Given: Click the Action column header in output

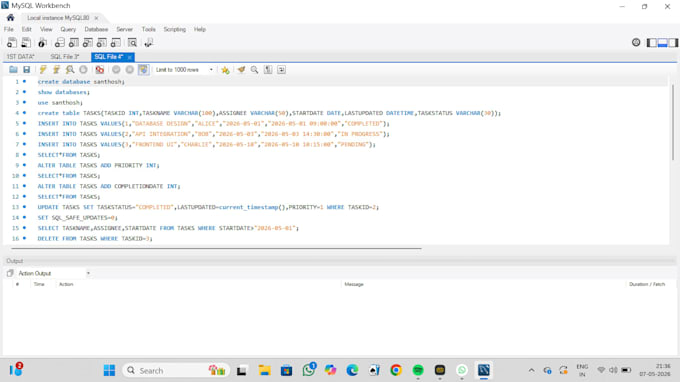Looking at the screenshot, I should (x=66, y=284).
